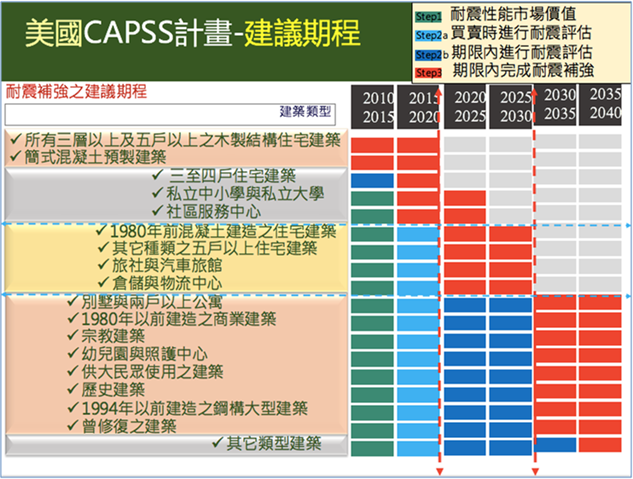Select row 別墅與兩戶以上公寓
The image size is (633, 479).
(x=145, y=301)
